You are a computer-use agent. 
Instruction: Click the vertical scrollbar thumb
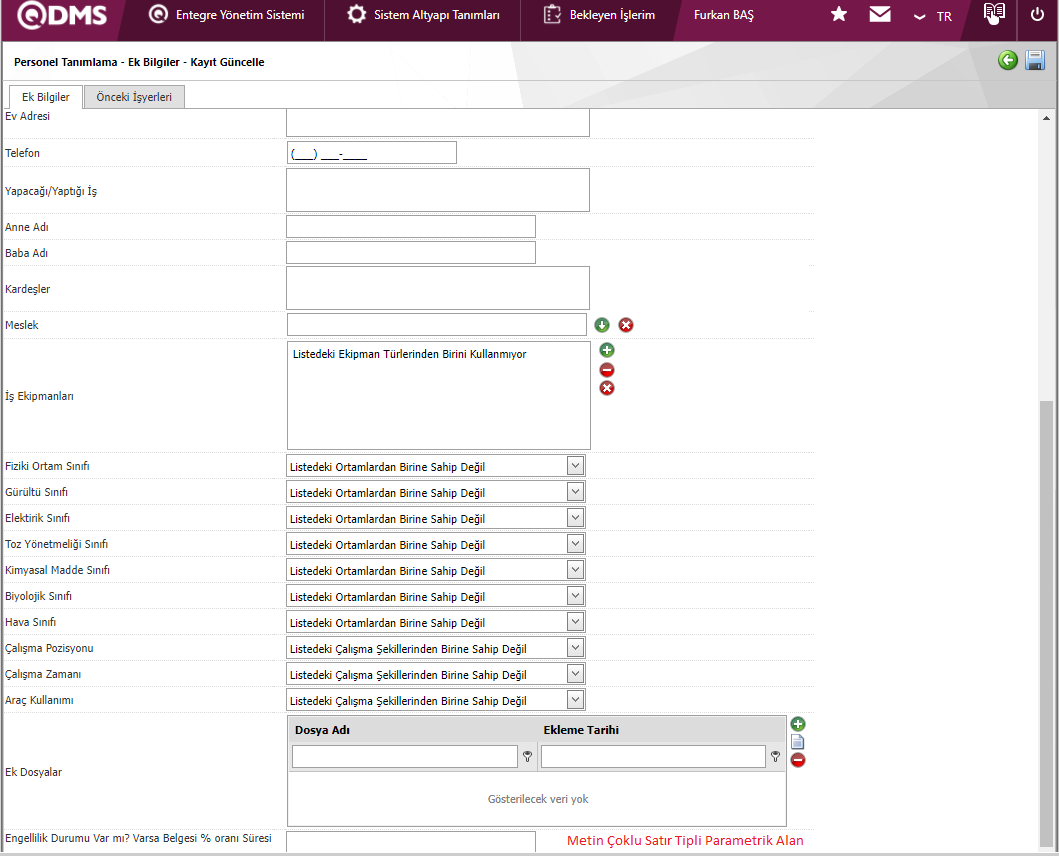click(1046, 623)
